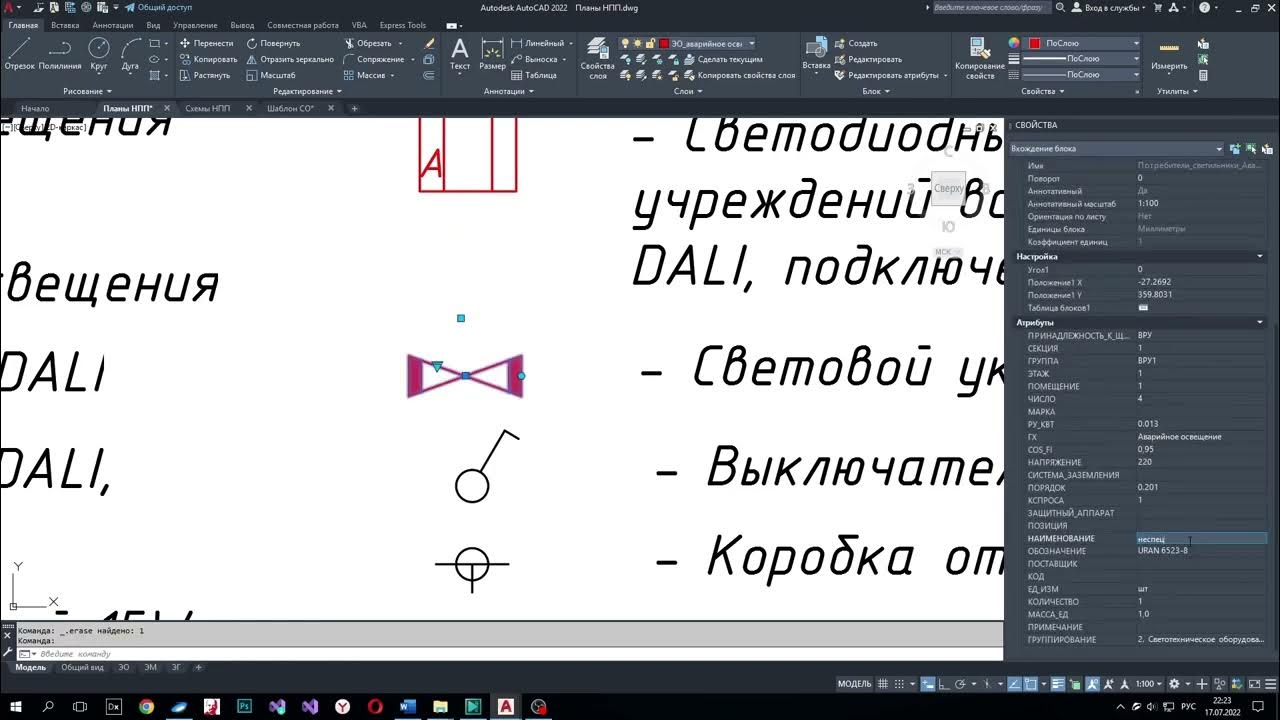
Task: Click Сделать текущим layer button
Action: 722,59
